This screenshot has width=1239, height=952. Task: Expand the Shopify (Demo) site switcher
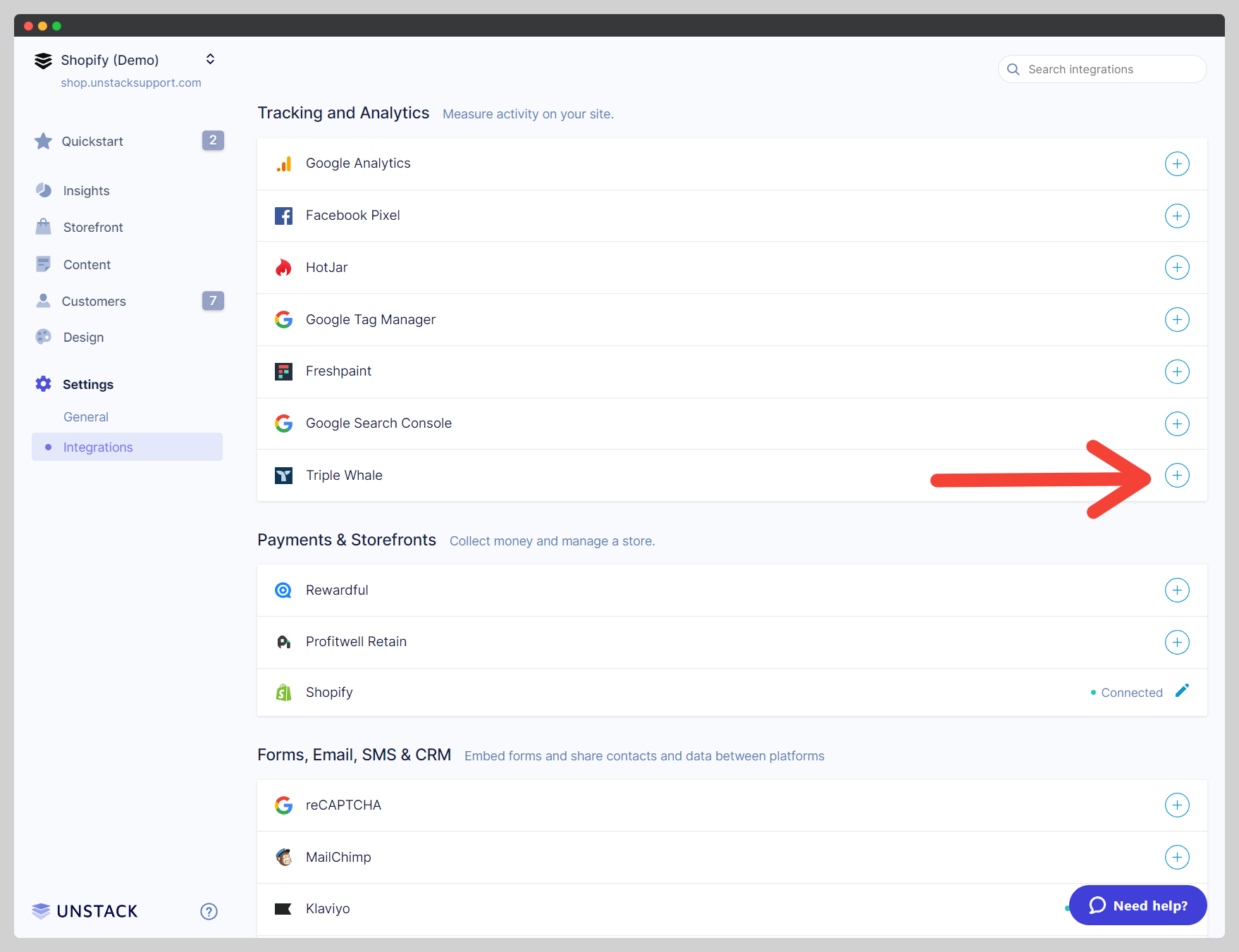click(x=210, y=59)
